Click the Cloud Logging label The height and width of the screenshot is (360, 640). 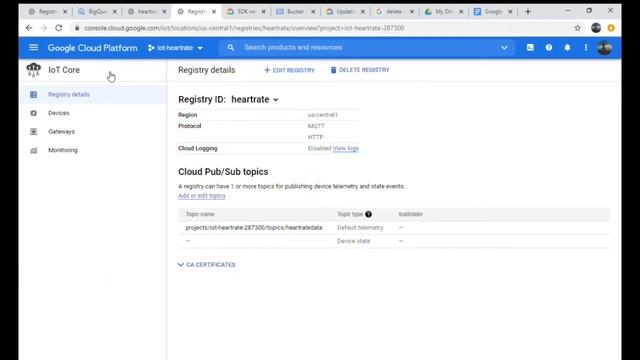tap(198, 149)
